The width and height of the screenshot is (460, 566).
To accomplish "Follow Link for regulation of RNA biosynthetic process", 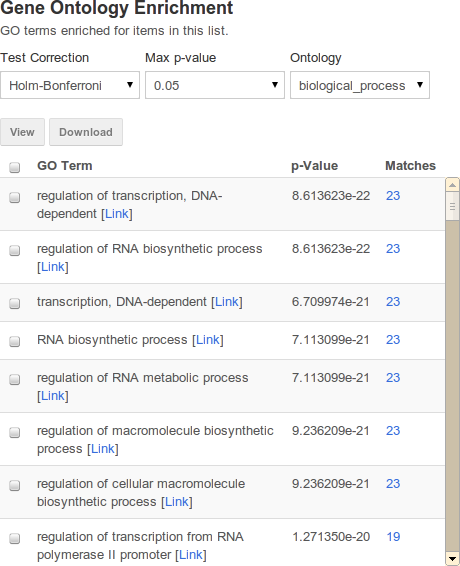I will [x=53, y=267].
